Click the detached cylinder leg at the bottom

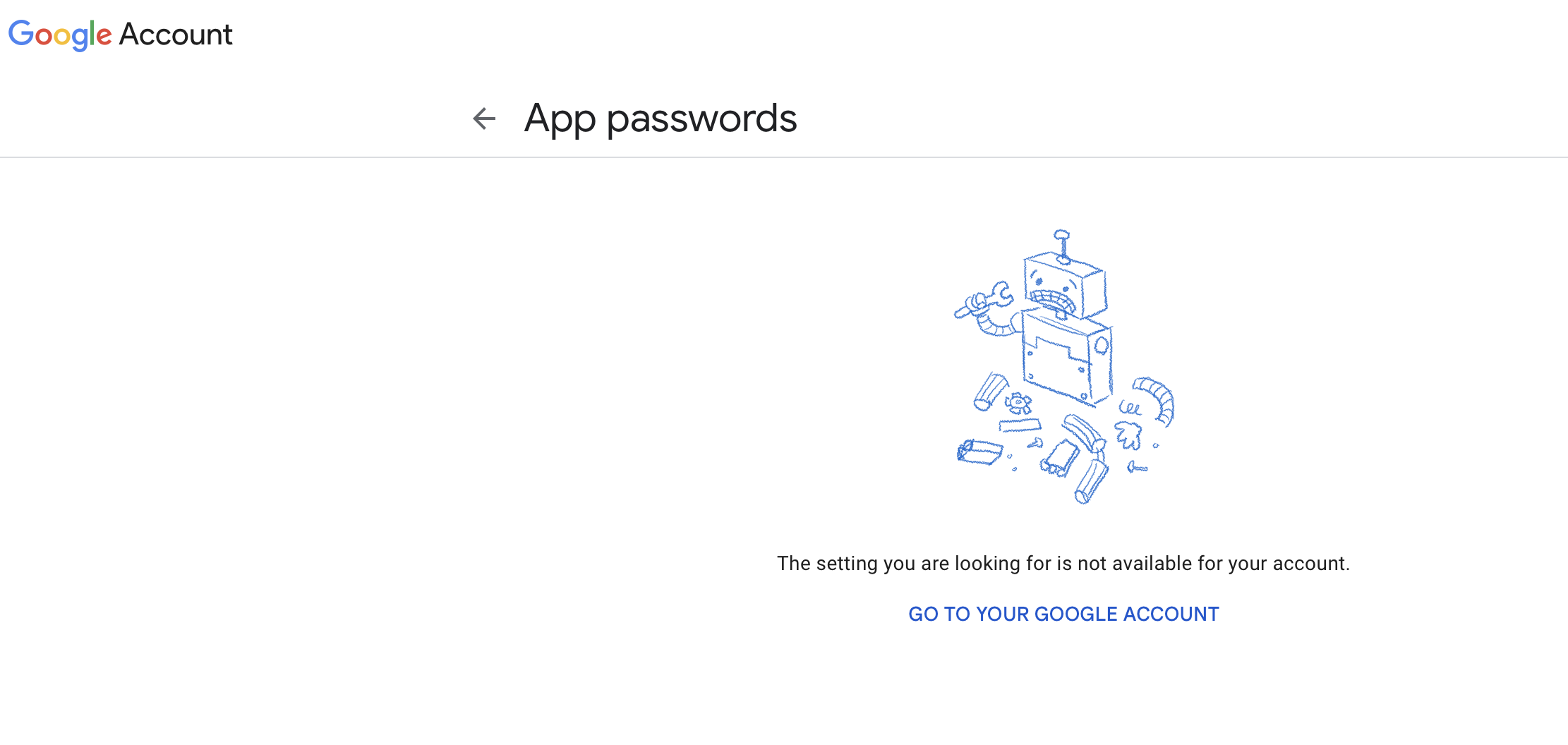[x=1091, y=482]
